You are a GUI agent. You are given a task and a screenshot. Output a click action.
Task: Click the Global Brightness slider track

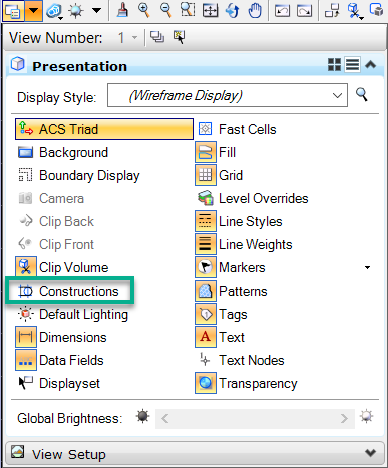tap(255, 418)
